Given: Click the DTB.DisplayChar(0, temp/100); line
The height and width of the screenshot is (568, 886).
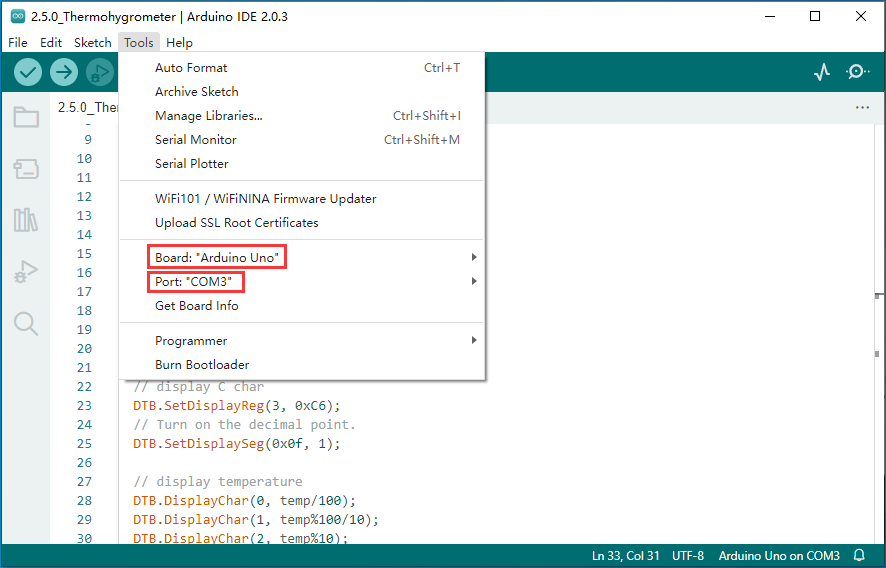Looking at the screenshot, I should 245,501.
